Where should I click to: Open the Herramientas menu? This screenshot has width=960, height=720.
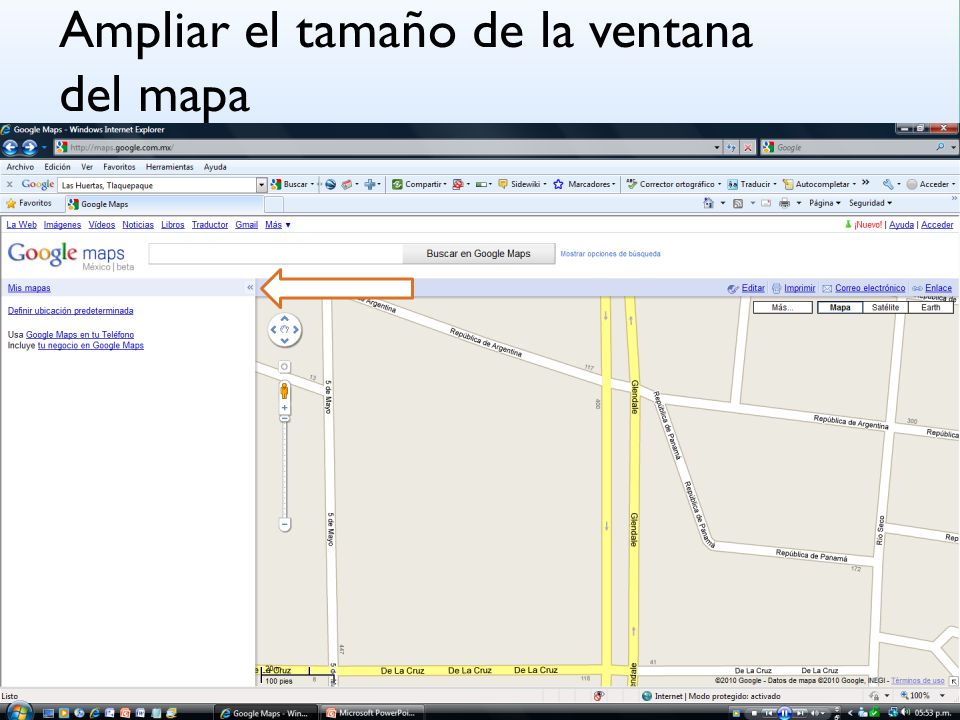(170, 167)
